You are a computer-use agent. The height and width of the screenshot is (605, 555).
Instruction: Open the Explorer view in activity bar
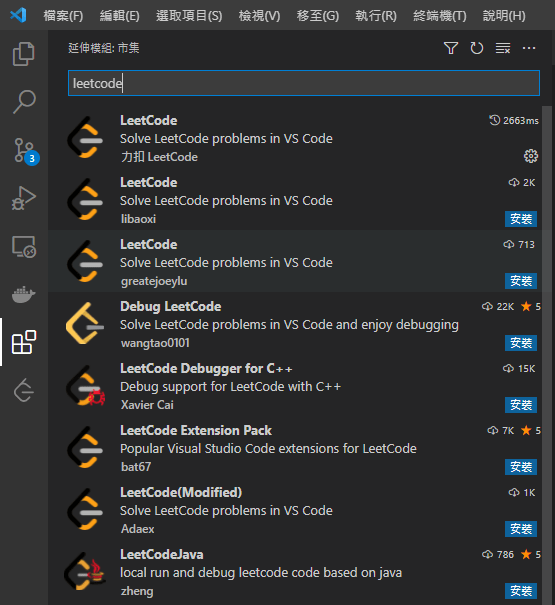coord(24,54)
